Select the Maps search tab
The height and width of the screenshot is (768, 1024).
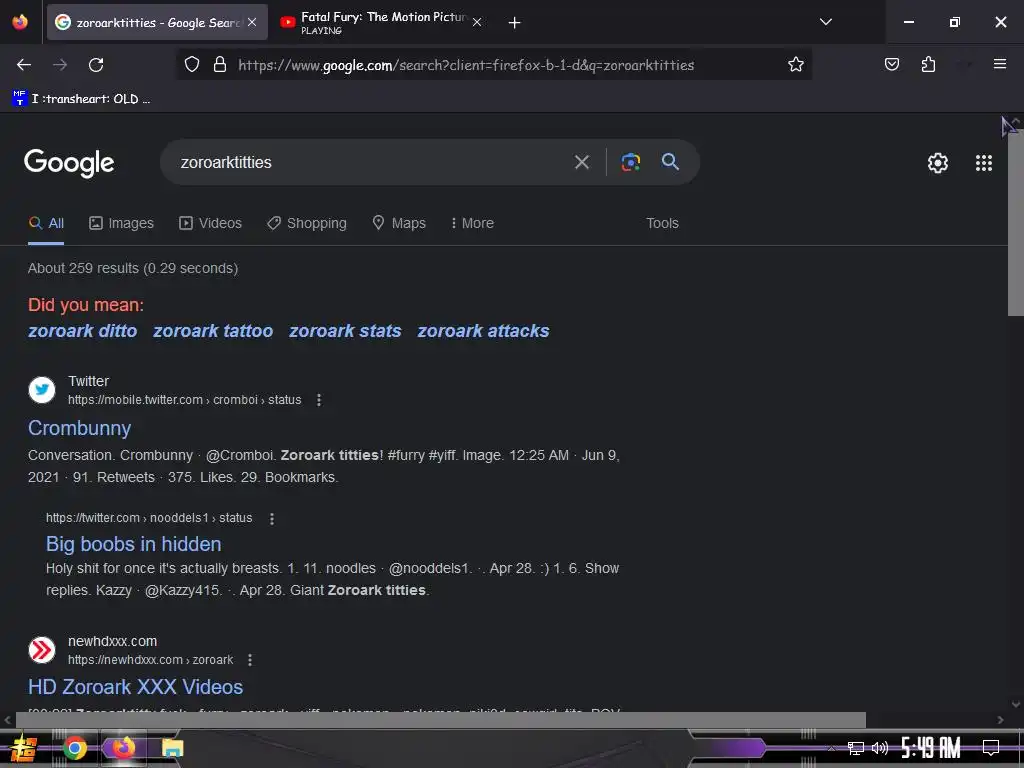coord(399,223)
